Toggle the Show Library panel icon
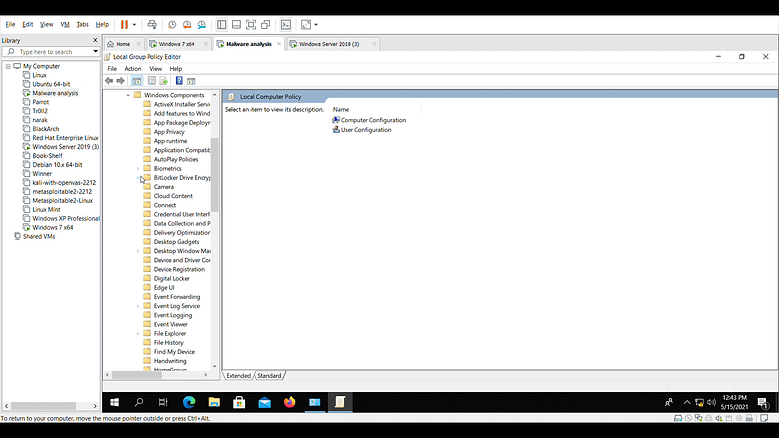The width and height of the screenshot is (779, 438). (222, 24)
